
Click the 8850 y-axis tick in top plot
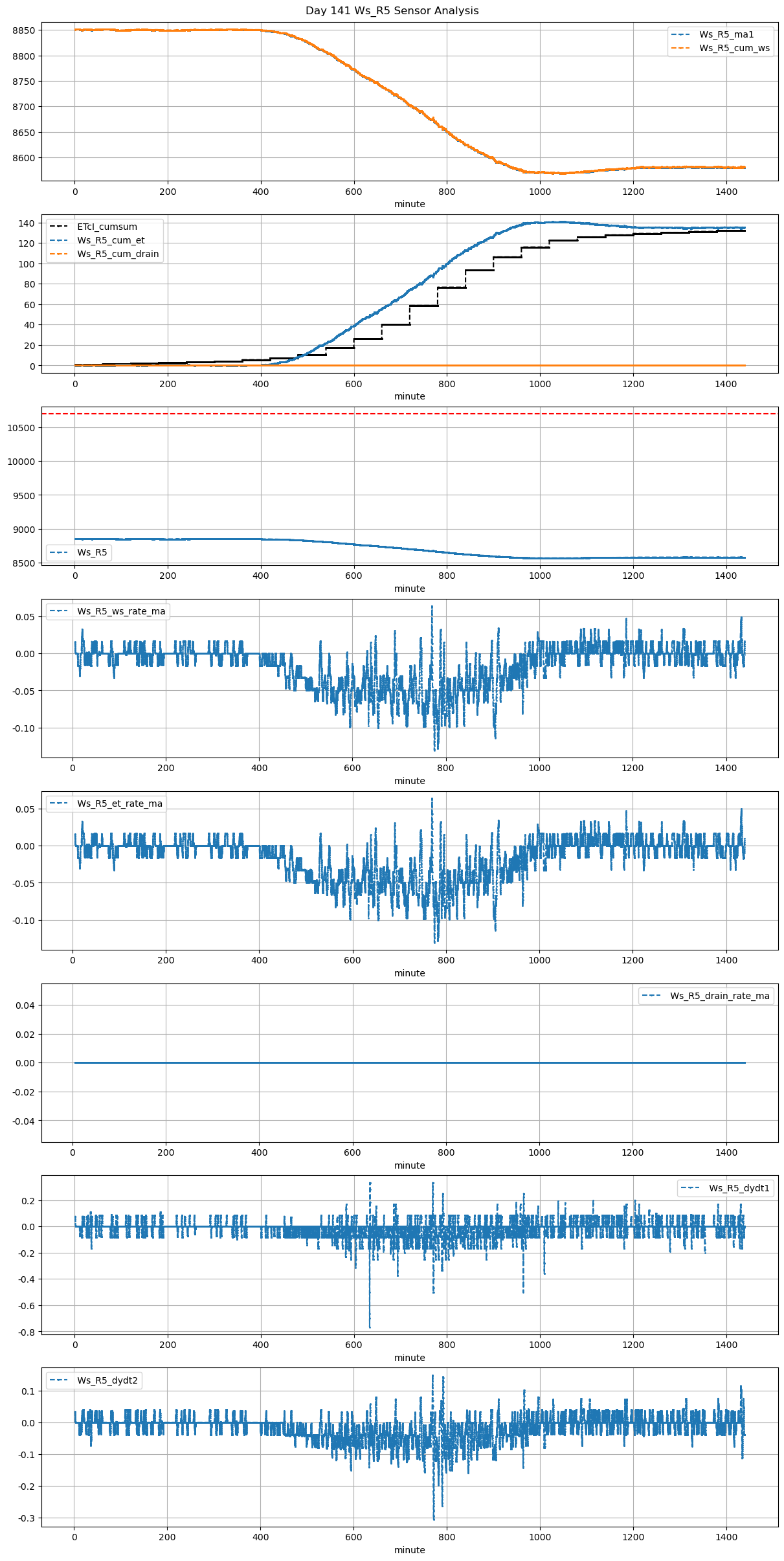point(24,30)
